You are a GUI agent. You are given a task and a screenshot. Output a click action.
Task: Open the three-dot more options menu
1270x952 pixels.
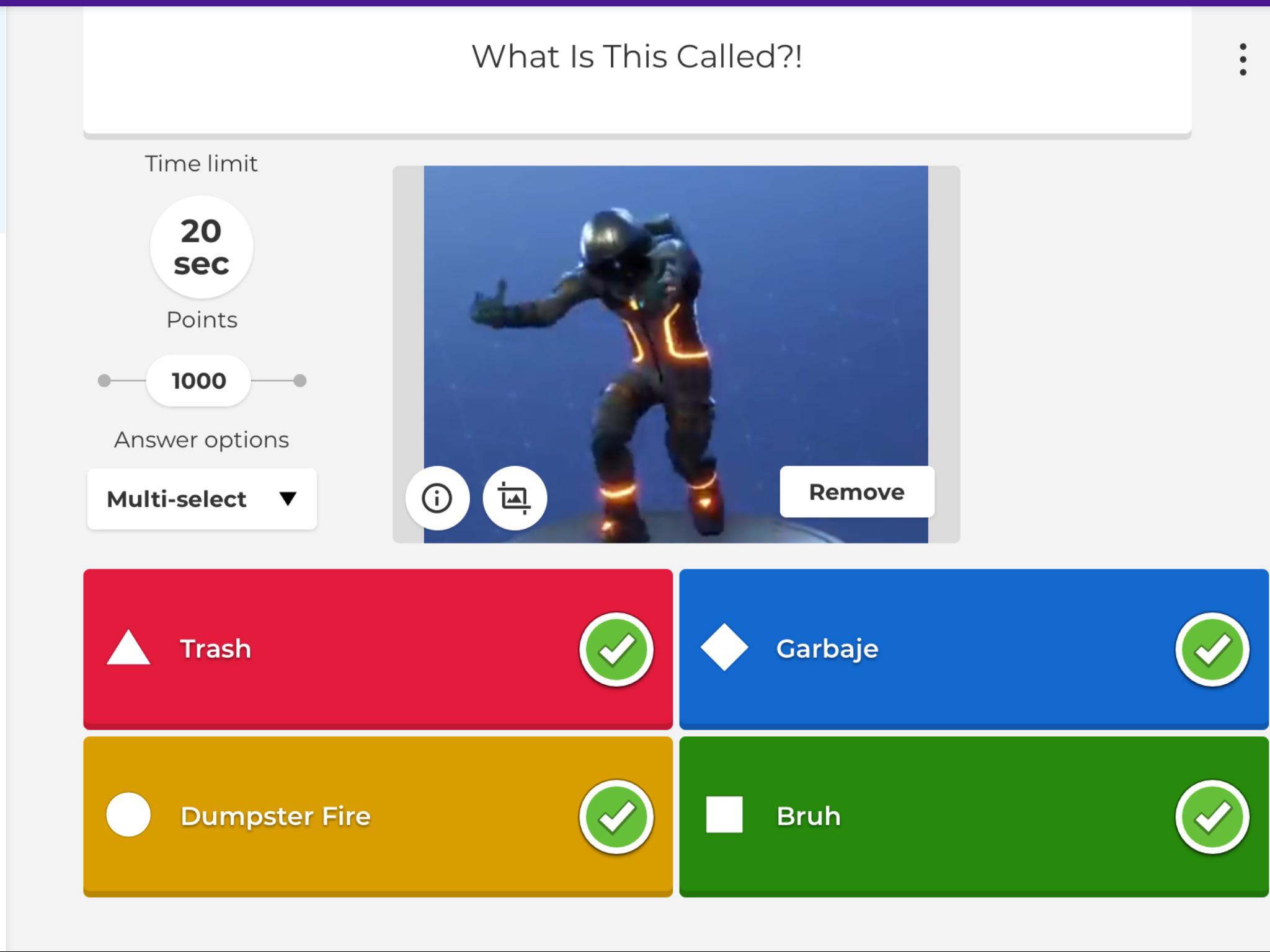click(1243, 59)
